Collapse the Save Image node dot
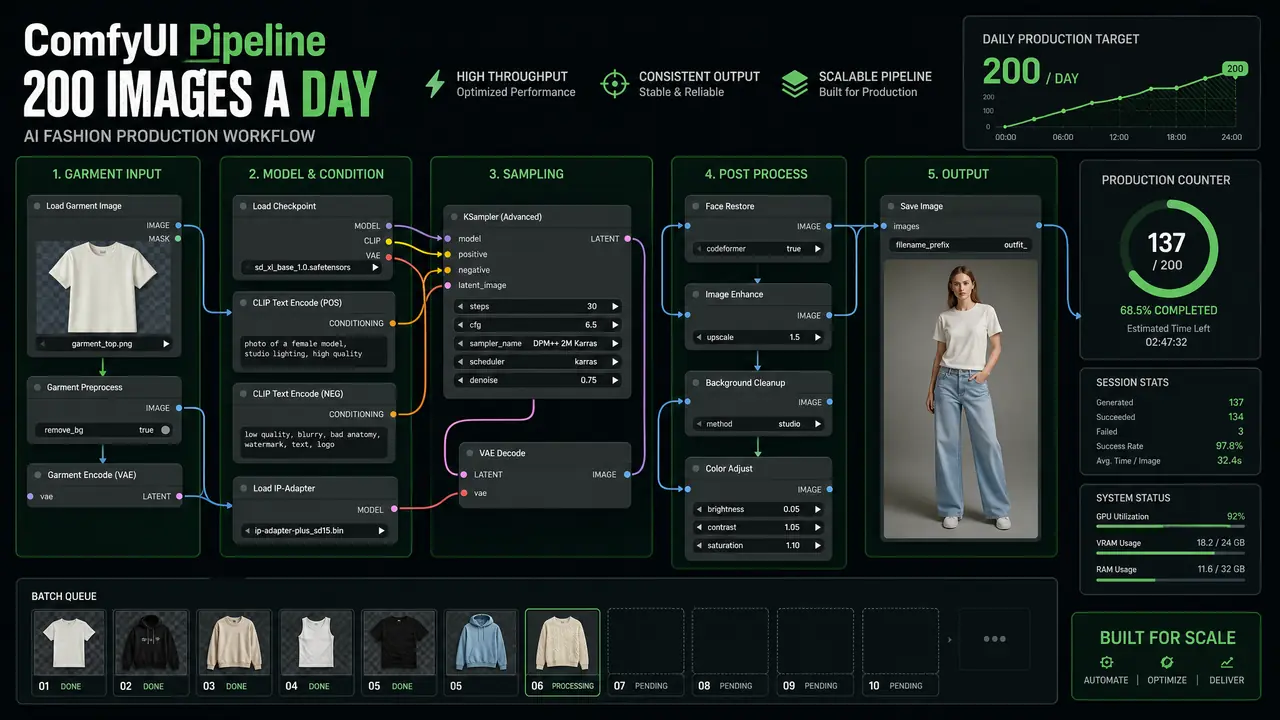 click(891, 207)
